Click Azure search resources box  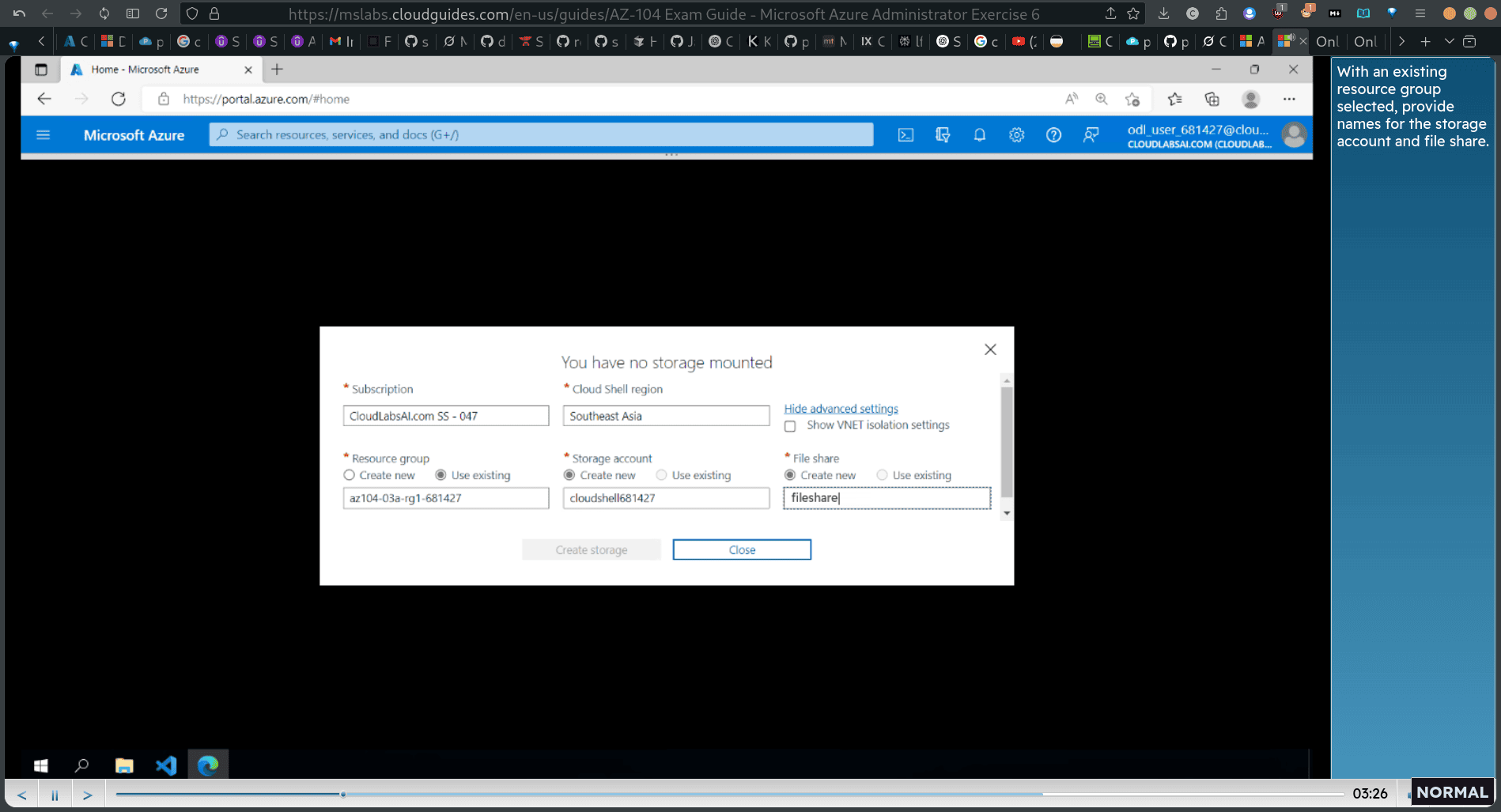click(x=541, y=135)
